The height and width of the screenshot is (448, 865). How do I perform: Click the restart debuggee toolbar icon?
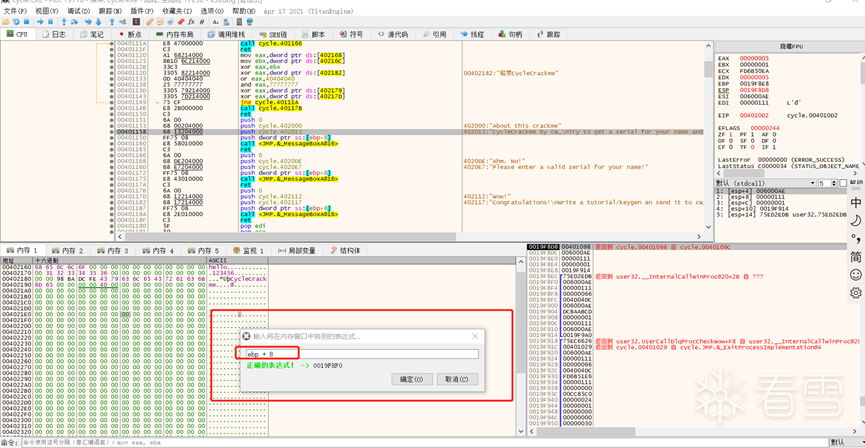point(16,22)
